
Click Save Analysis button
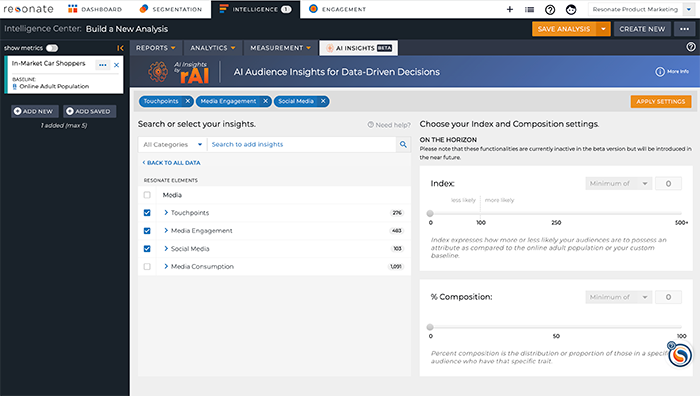(564, 29)
